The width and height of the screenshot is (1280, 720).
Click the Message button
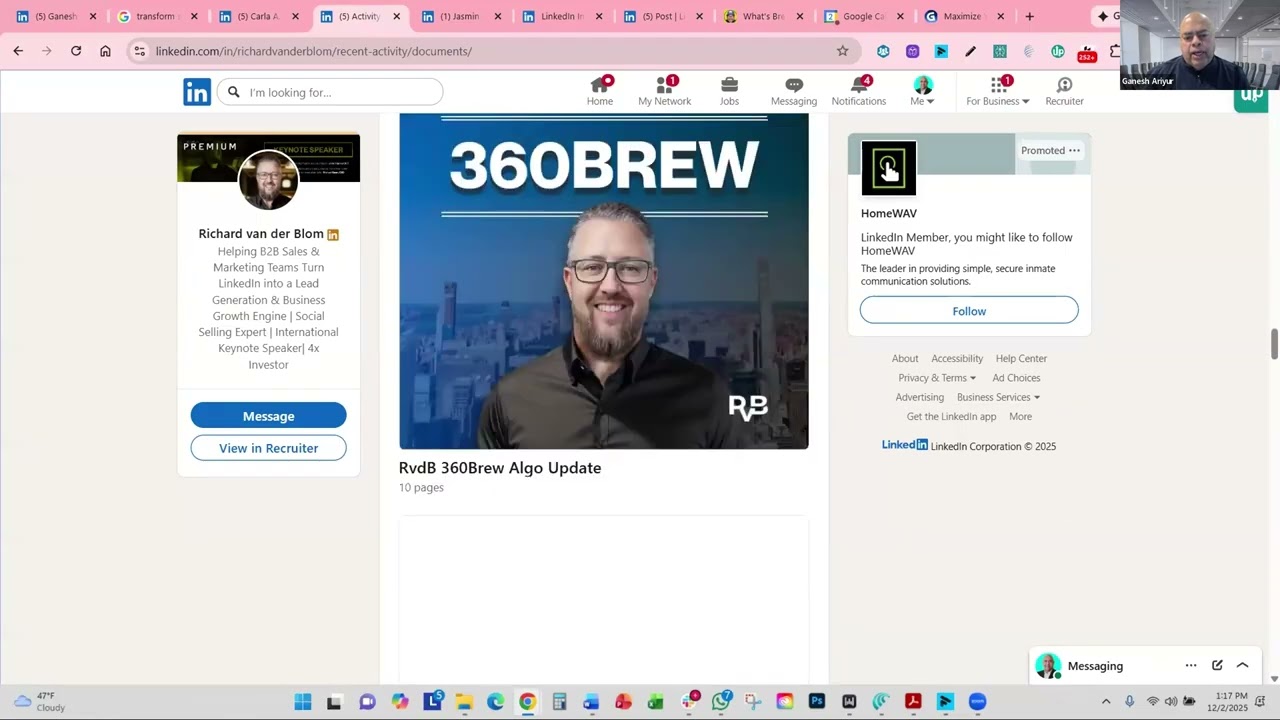268,416
